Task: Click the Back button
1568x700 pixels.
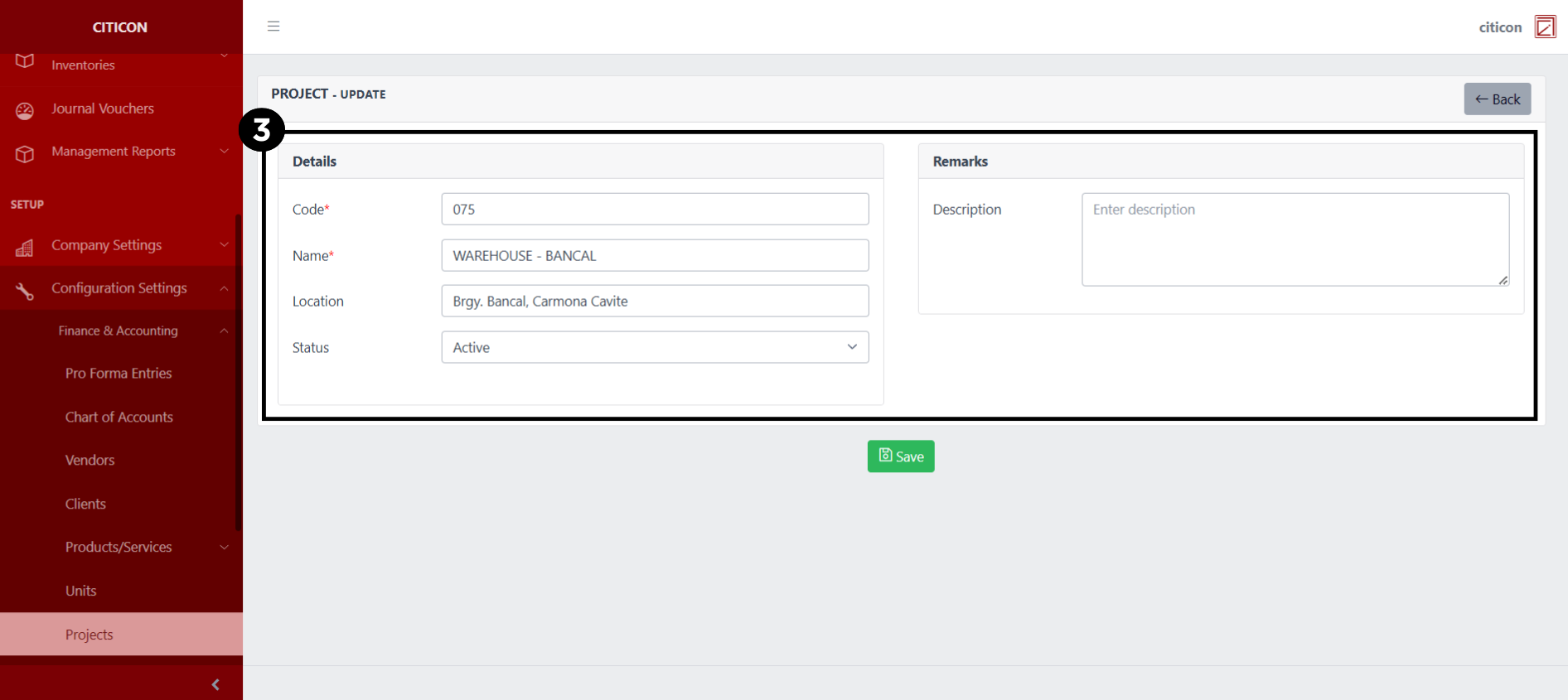Action: click(1497, 99)
